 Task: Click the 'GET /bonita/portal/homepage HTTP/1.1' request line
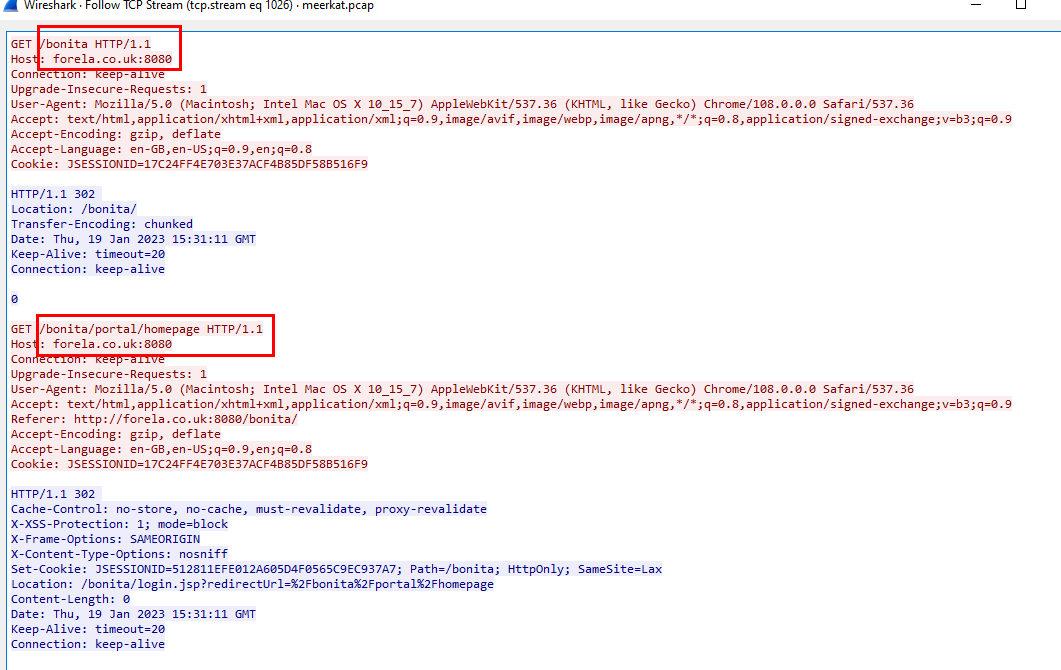137,329
